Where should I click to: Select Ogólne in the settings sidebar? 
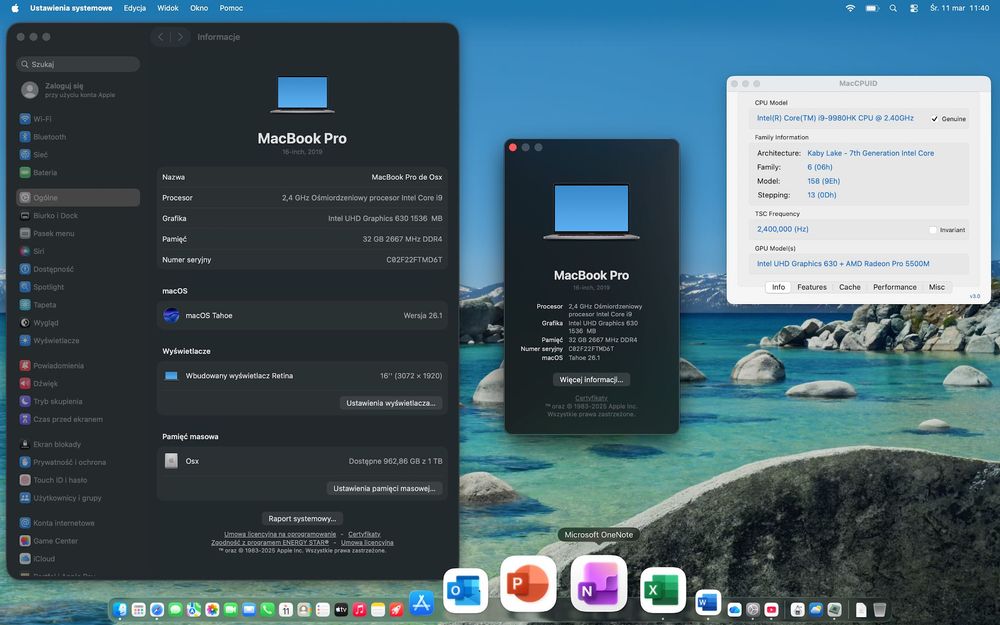pyautogui.click(x=78, y=198)
